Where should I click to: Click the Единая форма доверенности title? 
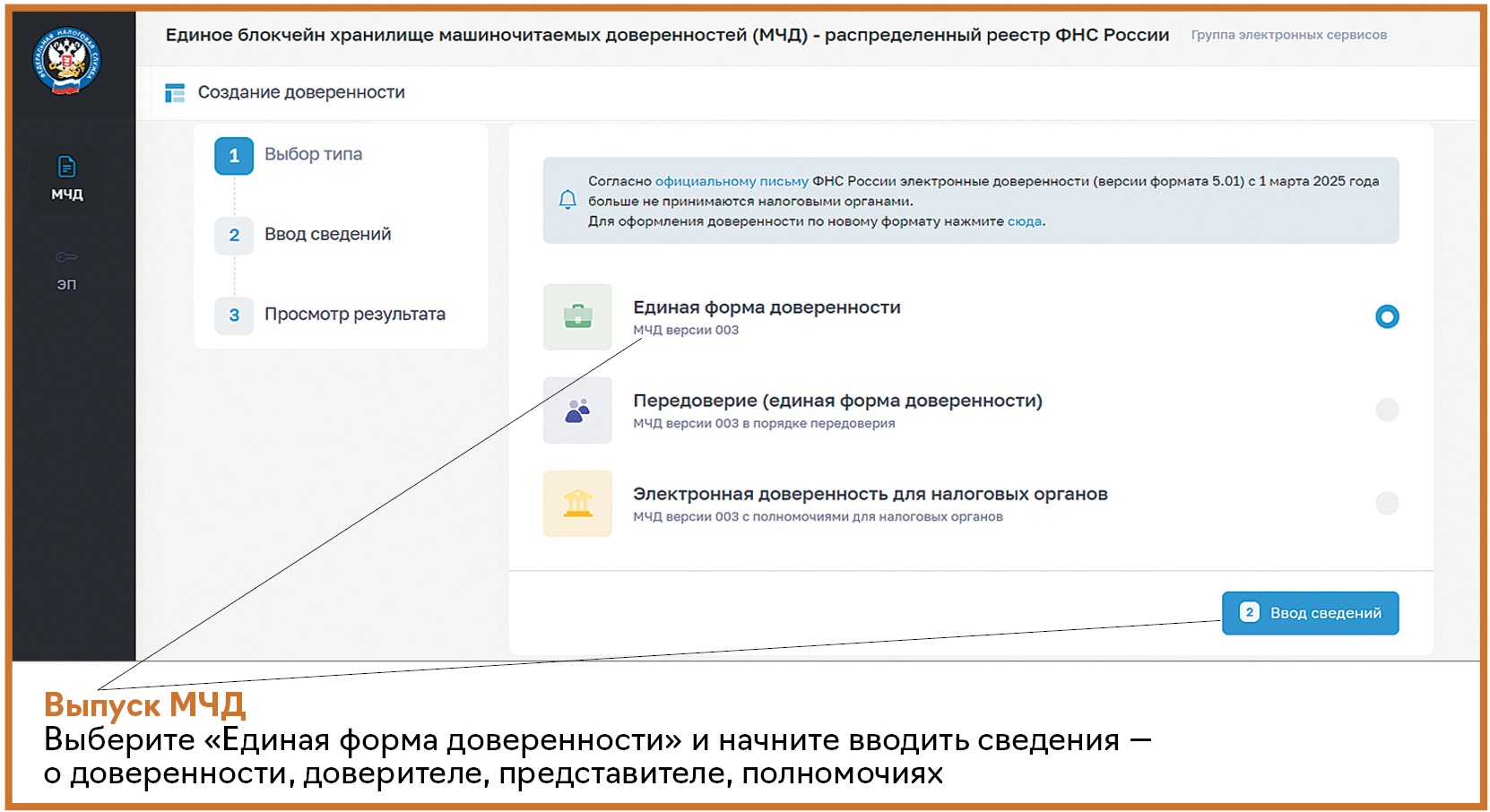767,307
